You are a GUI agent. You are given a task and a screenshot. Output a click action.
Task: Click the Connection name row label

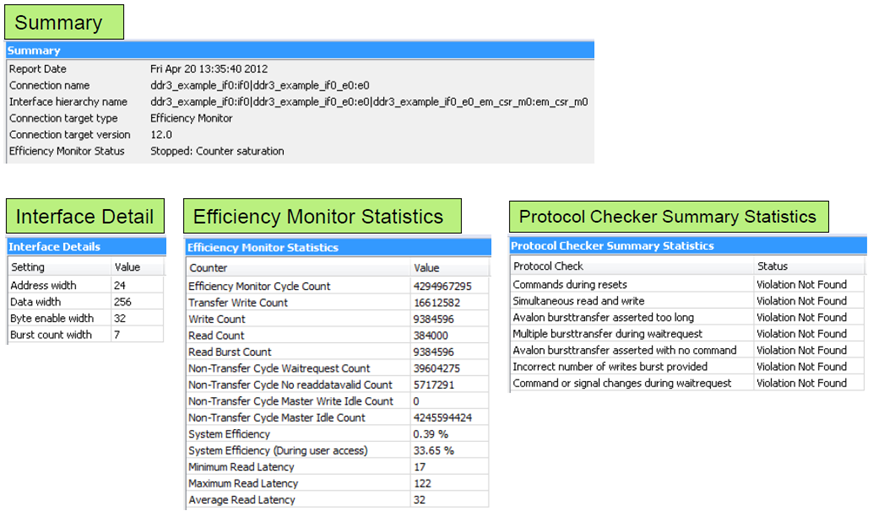[x=50, y=86]
